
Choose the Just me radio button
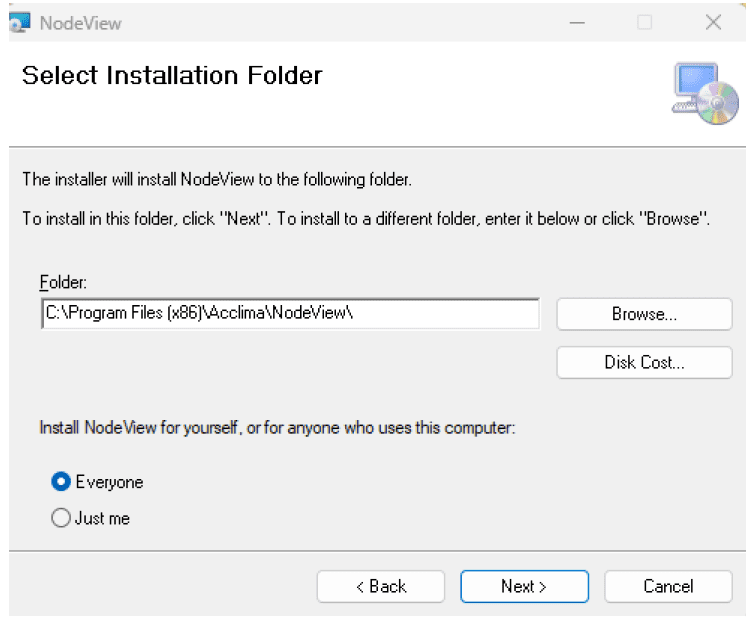[61, 518]
